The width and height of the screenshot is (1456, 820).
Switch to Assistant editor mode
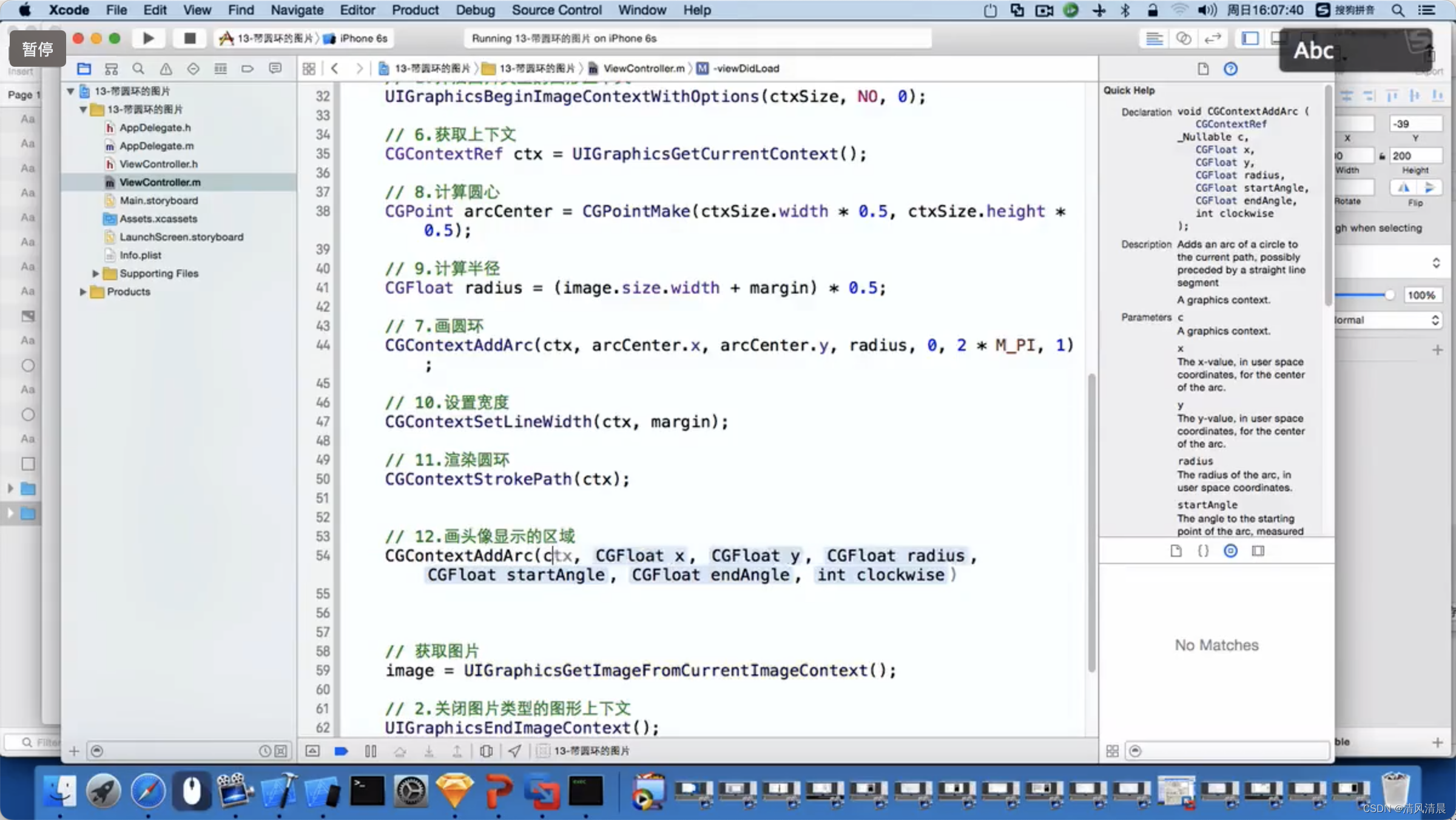click(x=1183, y=38)
